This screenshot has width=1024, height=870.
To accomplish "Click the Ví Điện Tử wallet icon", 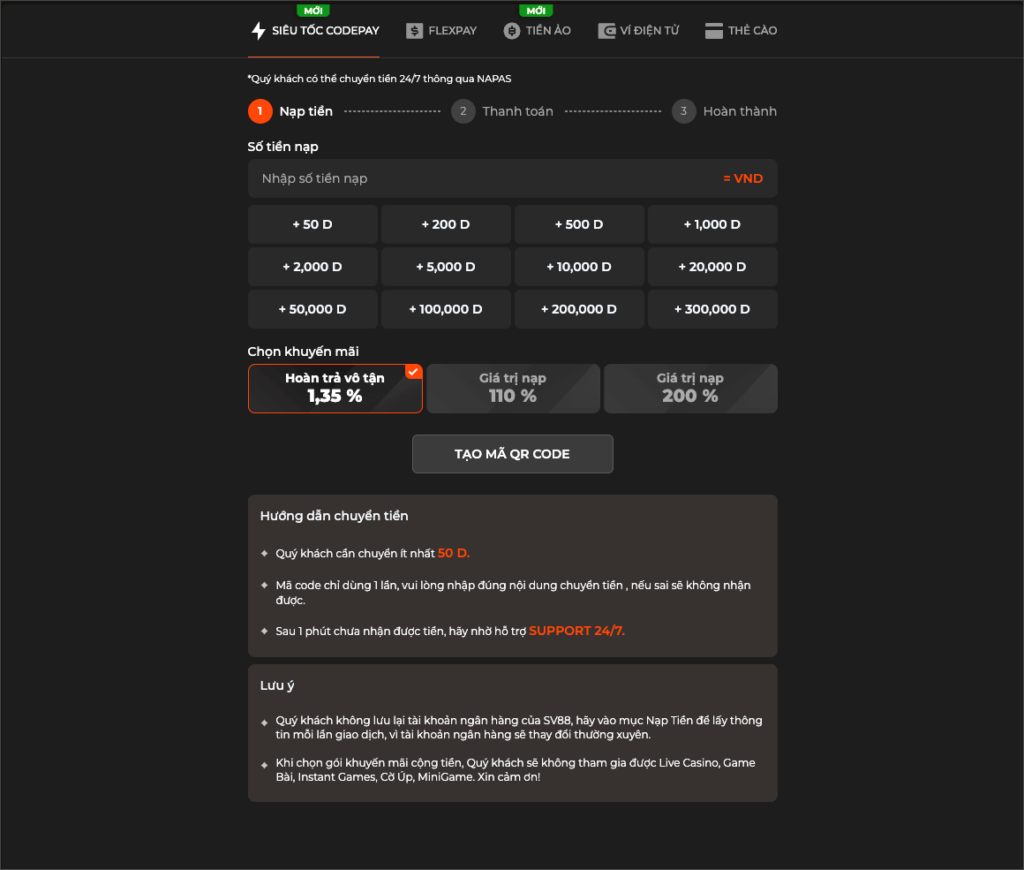I will [606, 31].
